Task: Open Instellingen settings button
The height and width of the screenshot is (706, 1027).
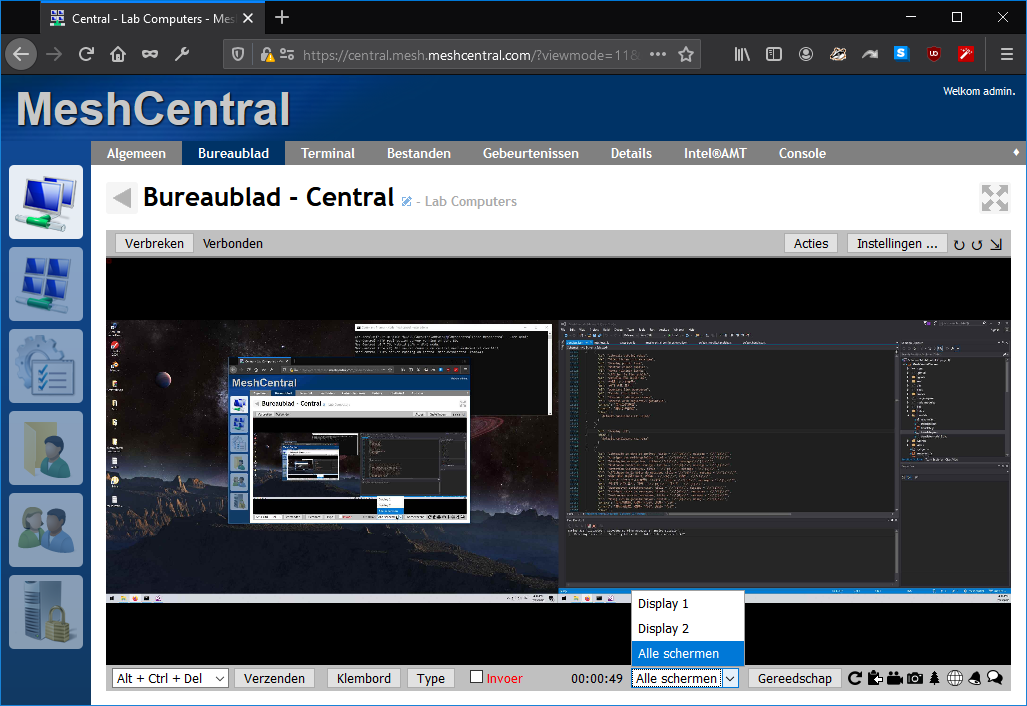Action: 897,244
